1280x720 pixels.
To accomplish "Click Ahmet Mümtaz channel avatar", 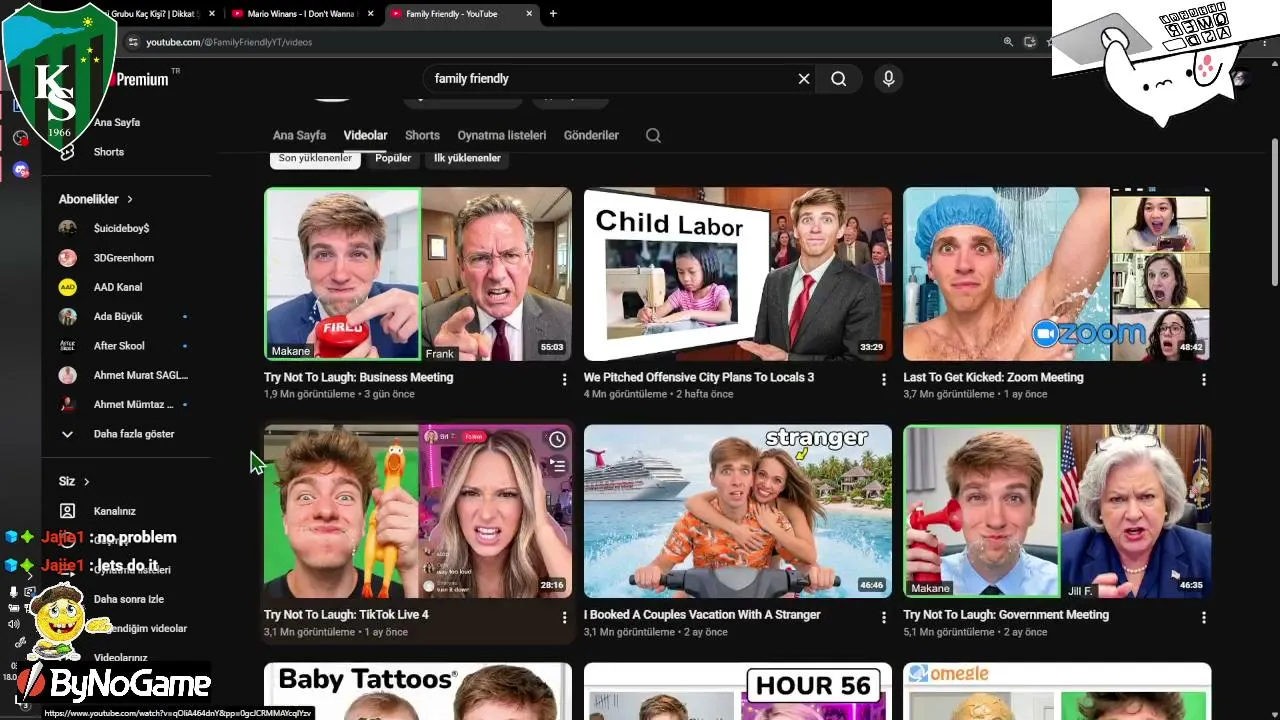I will coord(67,405).
